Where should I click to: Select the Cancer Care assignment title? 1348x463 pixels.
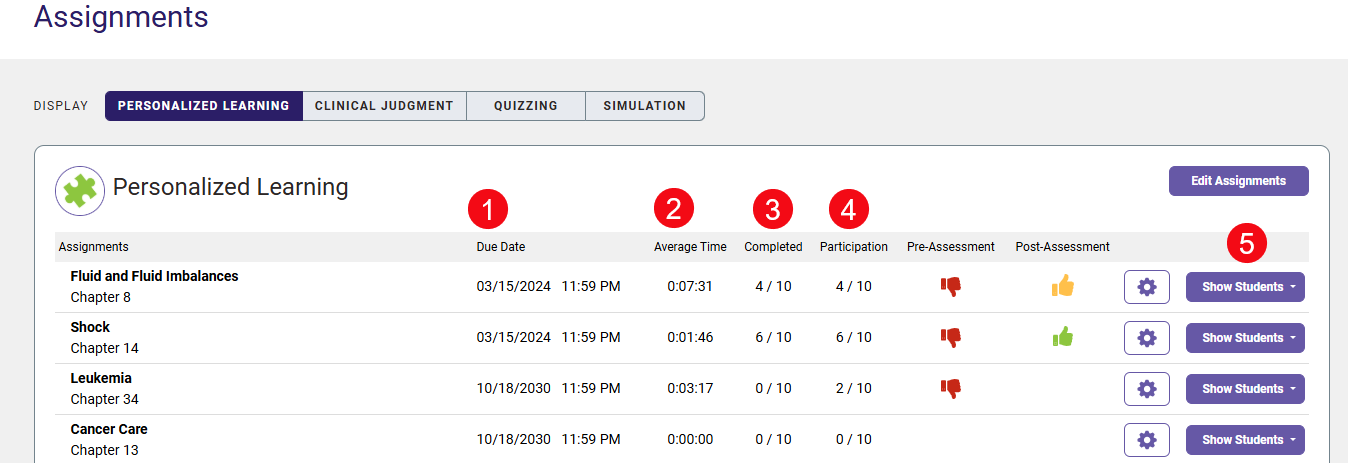tap(109, 429)
